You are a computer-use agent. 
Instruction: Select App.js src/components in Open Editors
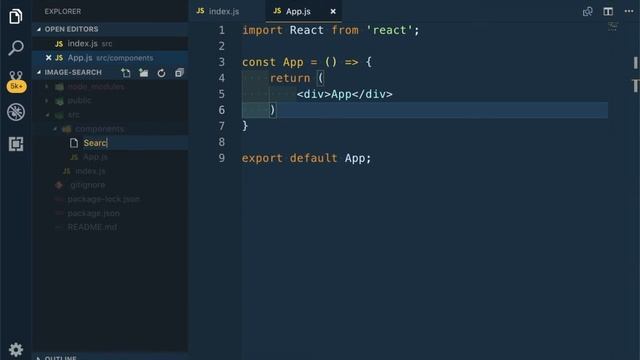(110, 58)
